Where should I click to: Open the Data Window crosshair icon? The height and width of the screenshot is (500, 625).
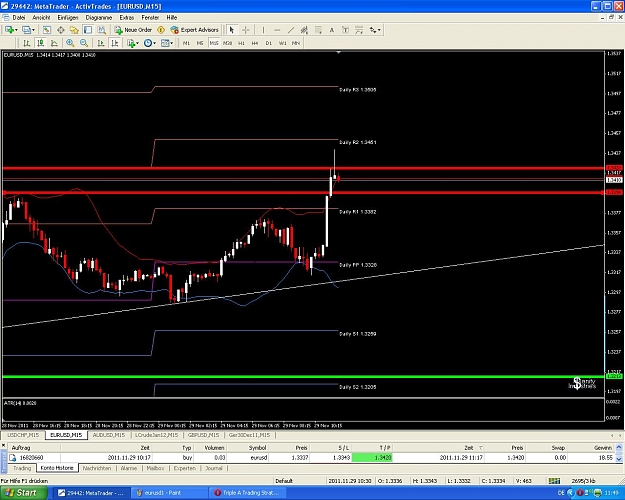tap(61, 30)
